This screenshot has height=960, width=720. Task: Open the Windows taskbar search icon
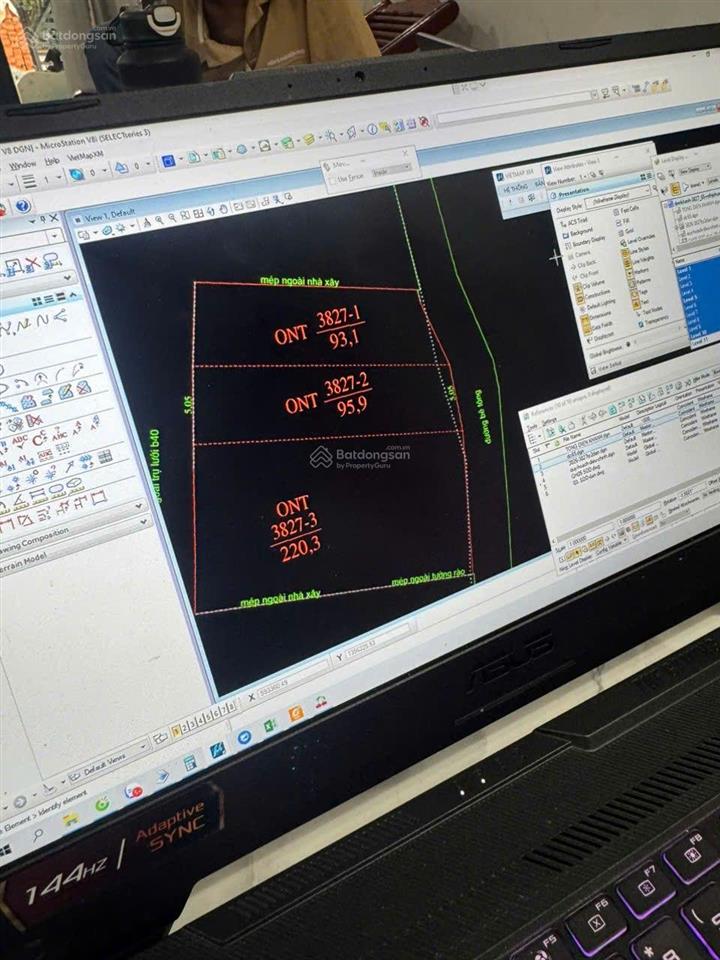coord(38,834)
